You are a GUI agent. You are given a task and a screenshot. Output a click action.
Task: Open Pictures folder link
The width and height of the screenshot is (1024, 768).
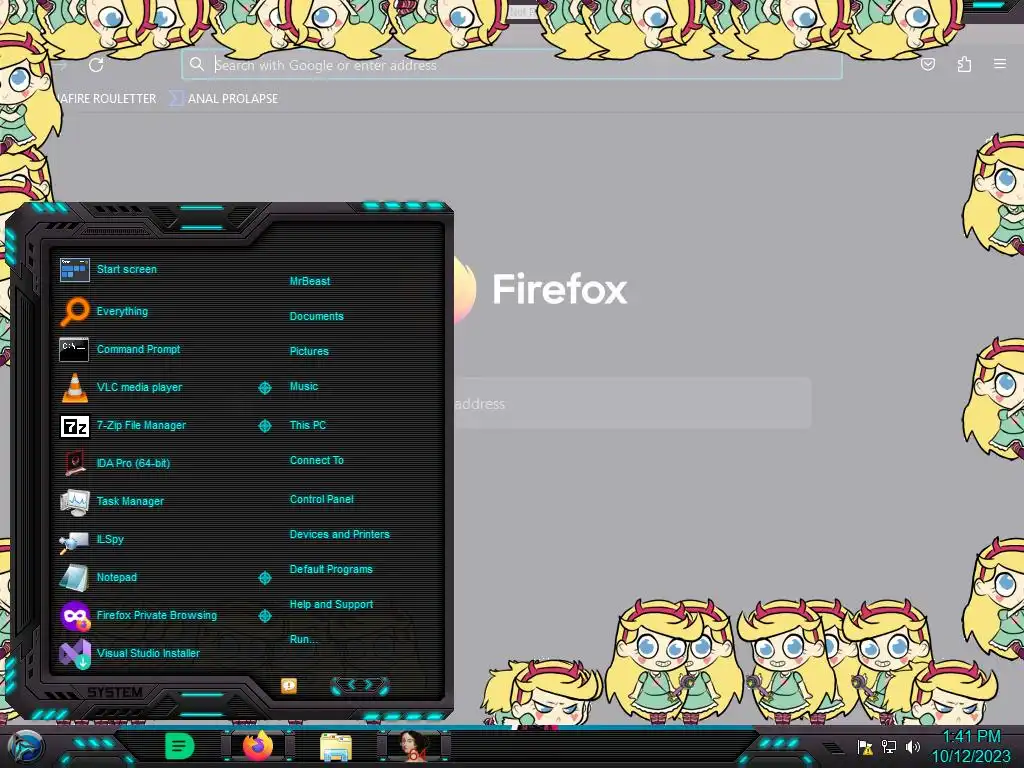click(x=309, y=351)
